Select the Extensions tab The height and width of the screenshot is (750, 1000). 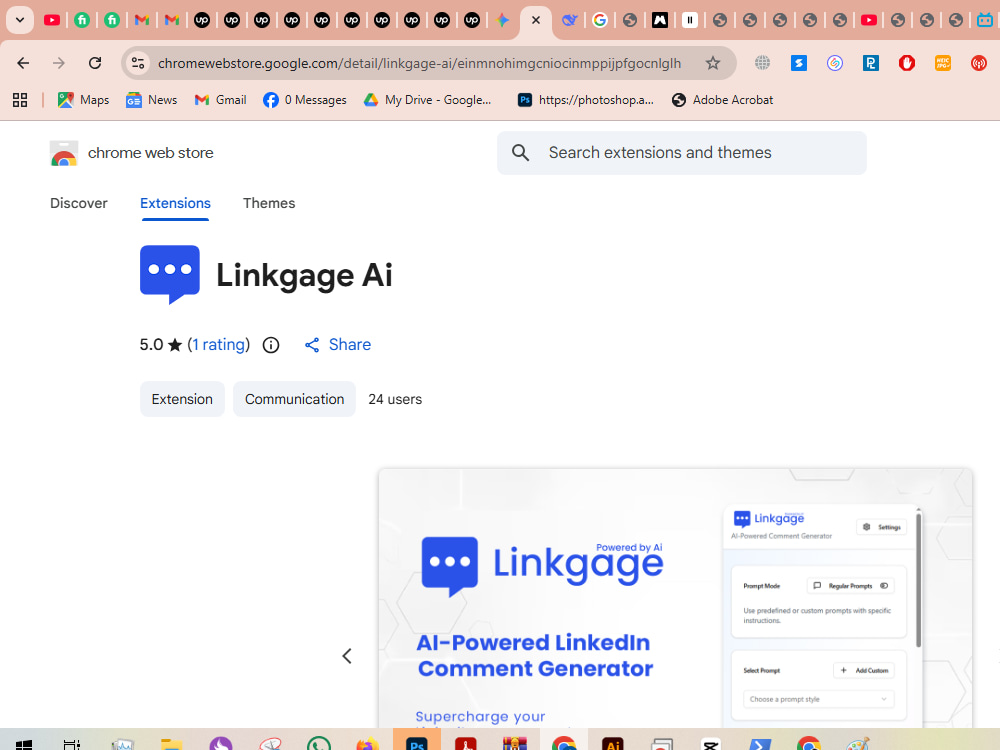(x=175, y=203)
